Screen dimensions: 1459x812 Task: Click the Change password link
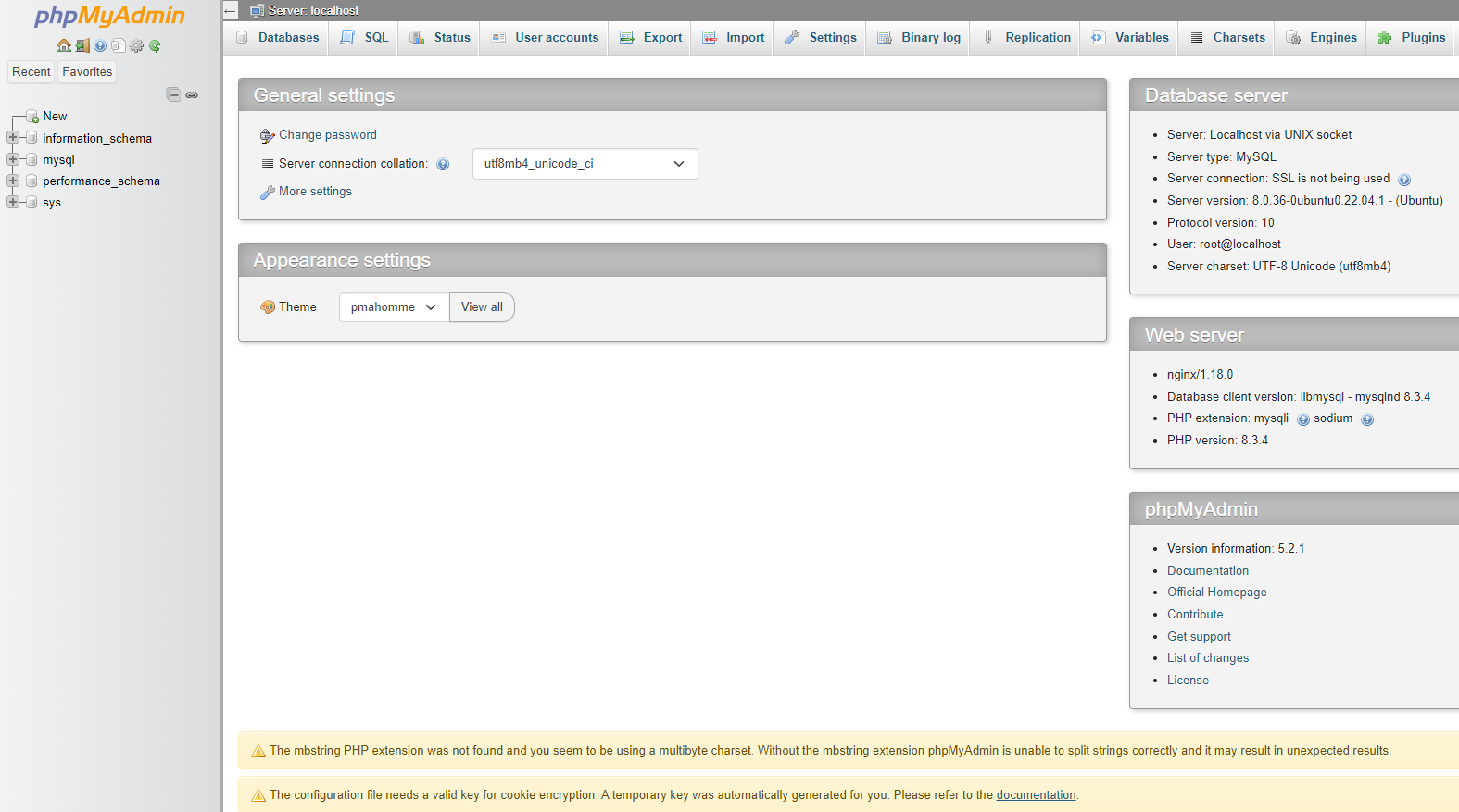[x=328, y=135]
